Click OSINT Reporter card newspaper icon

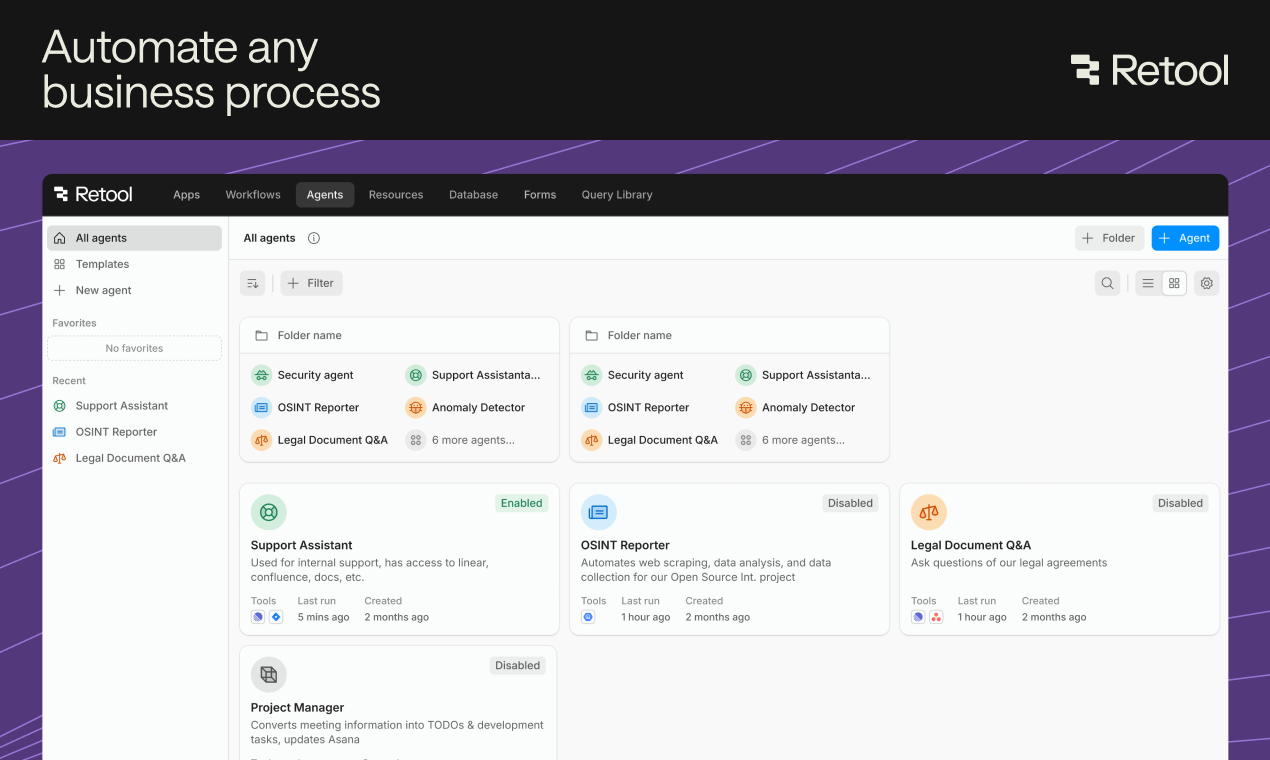click(599, 512)
